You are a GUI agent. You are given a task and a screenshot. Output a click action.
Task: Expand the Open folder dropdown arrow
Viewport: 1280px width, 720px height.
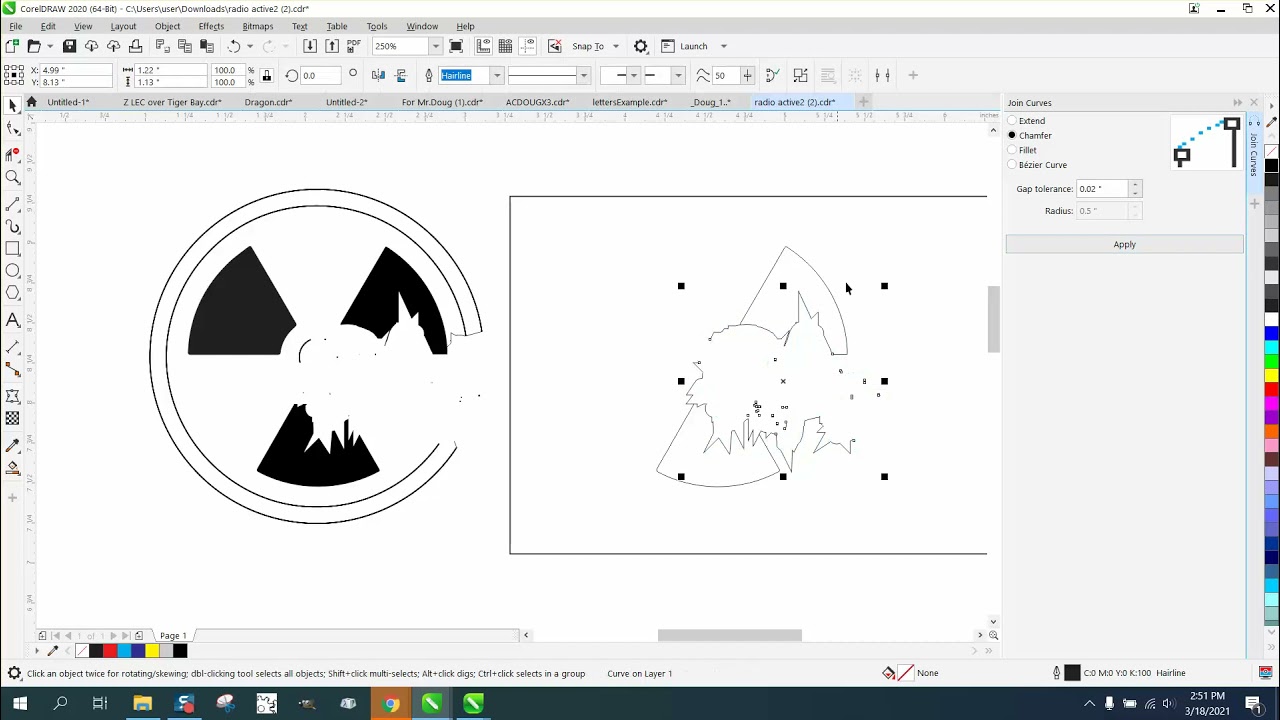click(x=50, y=46)
